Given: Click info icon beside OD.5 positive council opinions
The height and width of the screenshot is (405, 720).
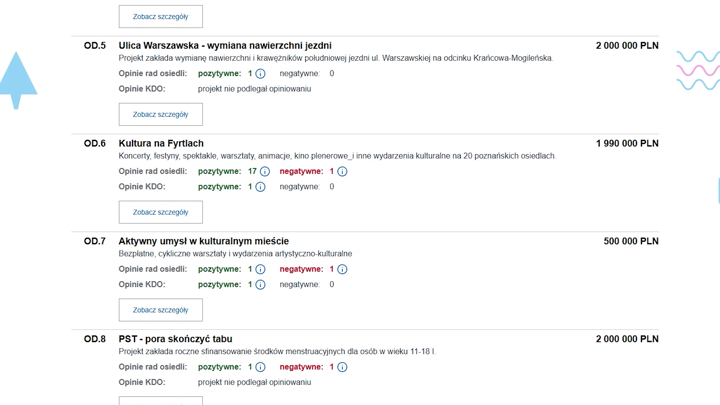Looking at the screenshot, I should tap(260, 74).
